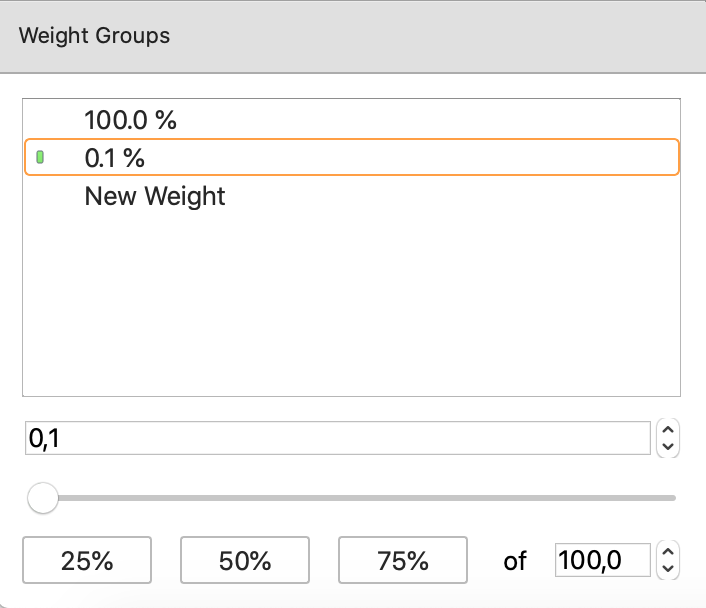Focus the weight field showing 0,1
Viewport: 706px width, 608px height.
[x=338, y=438]
